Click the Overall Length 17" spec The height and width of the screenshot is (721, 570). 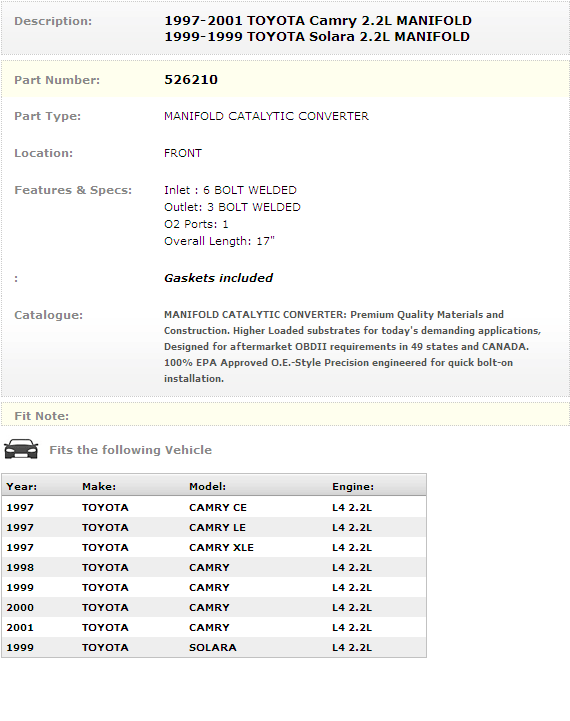click(219, 241)
